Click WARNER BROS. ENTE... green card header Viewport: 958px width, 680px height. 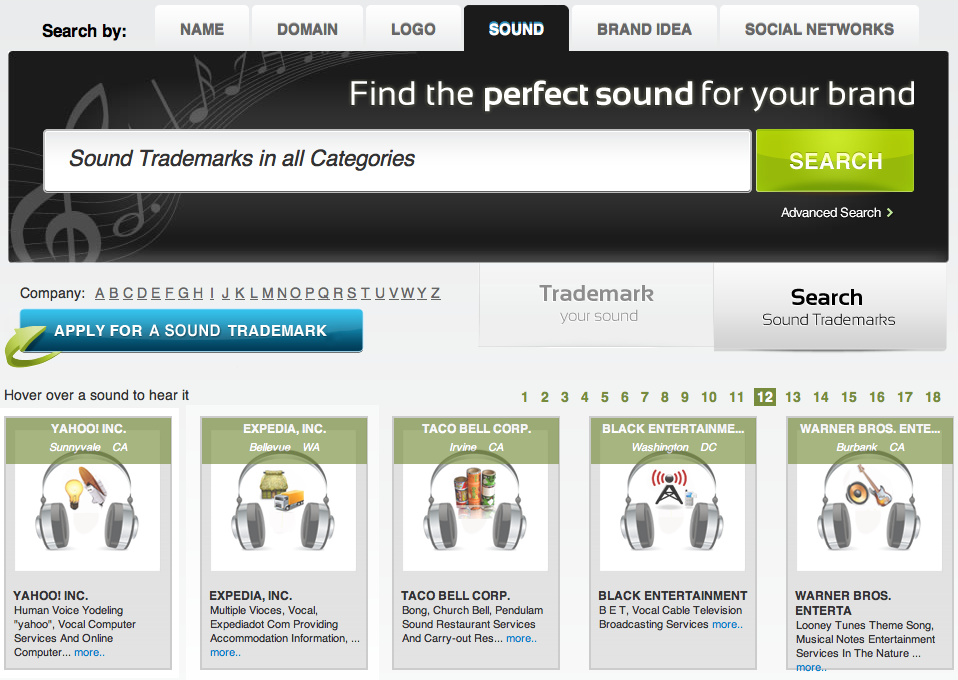[x=869, y=441]
